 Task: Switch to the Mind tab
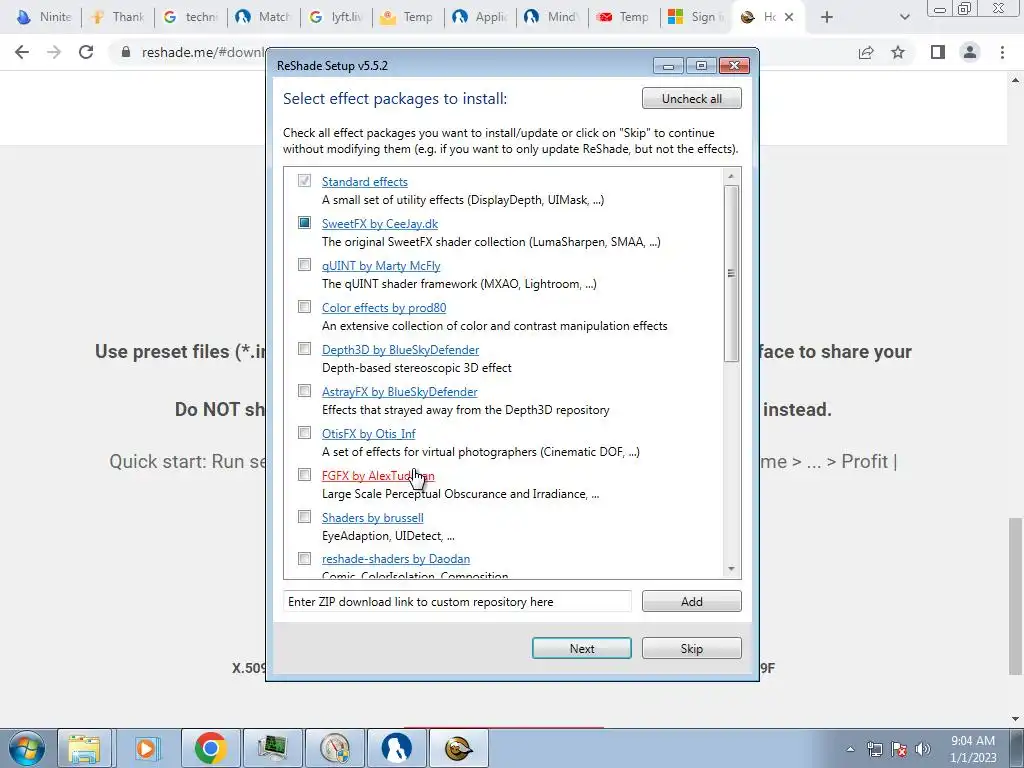tap(552, 17)
